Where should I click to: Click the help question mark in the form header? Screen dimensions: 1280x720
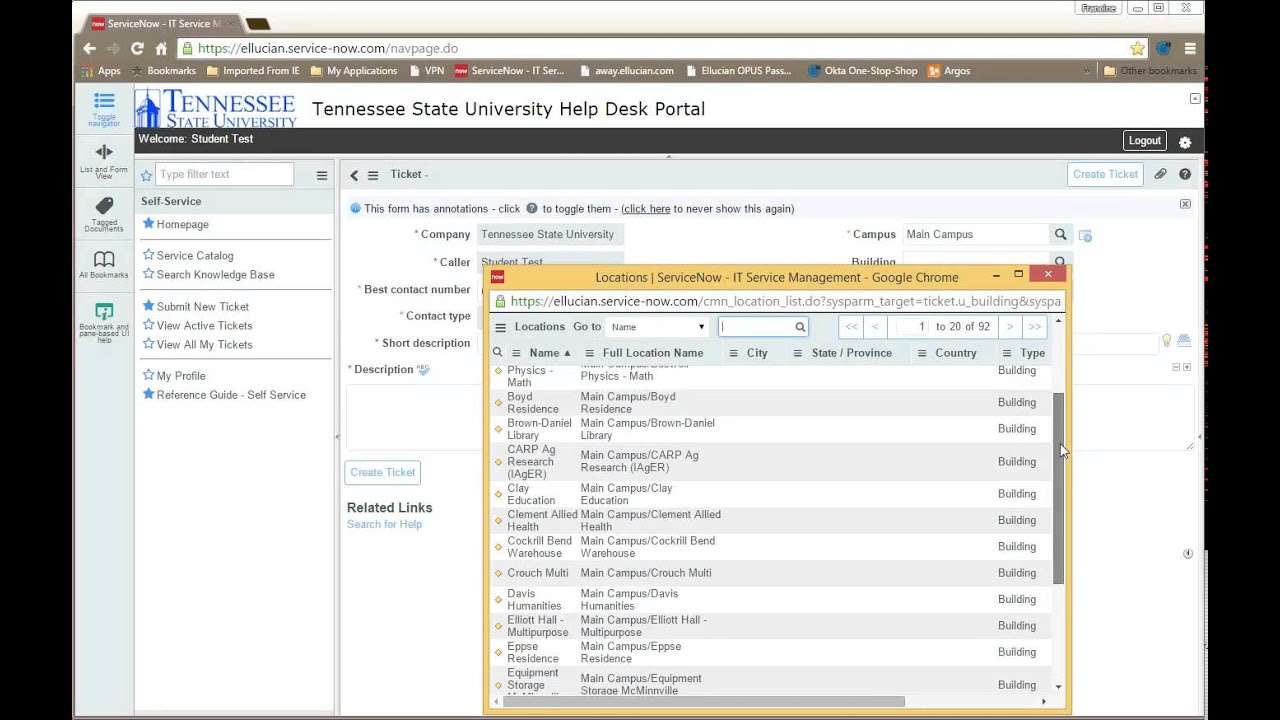click(x=1185, y=174)
